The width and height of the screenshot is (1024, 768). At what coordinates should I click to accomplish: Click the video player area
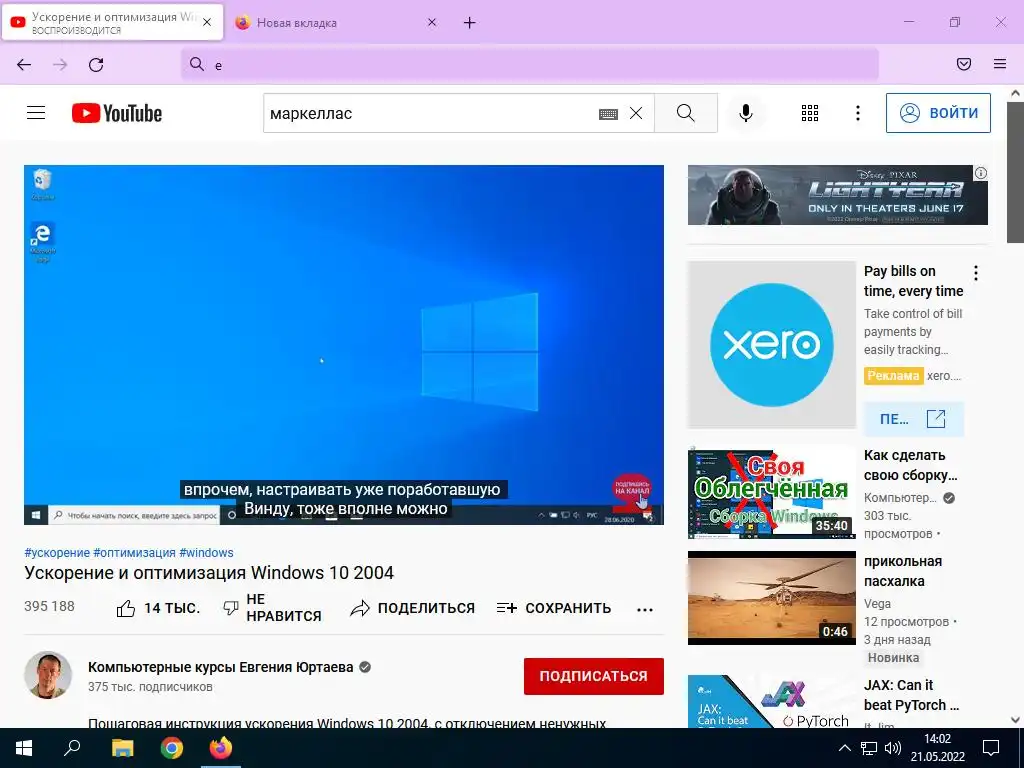tap(344, 345)
